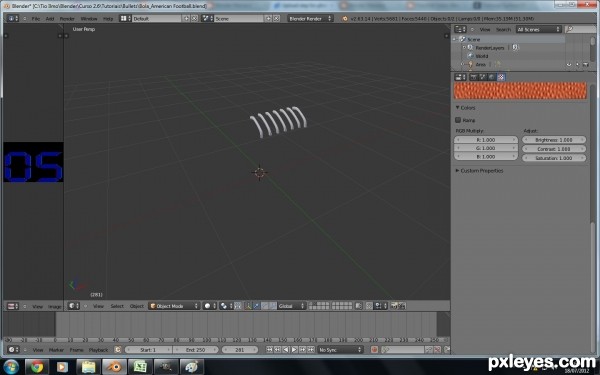Screen dimensions: 600x375
Task: Add a new screen layout
Action: pos(187,18)
